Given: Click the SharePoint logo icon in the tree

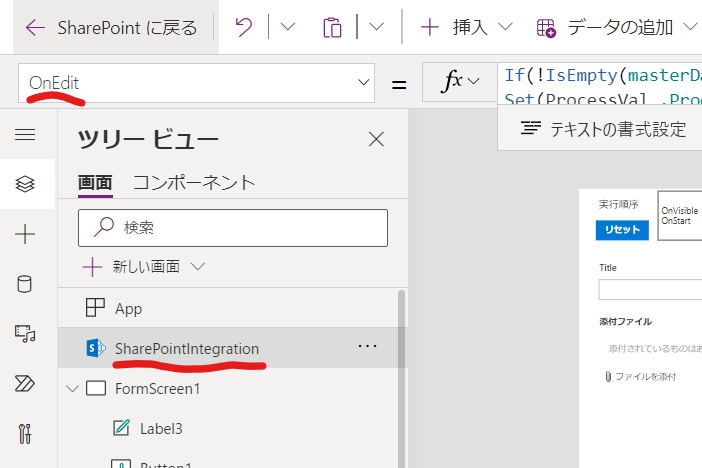Looking at the screenshot, I should coord(95,348).
